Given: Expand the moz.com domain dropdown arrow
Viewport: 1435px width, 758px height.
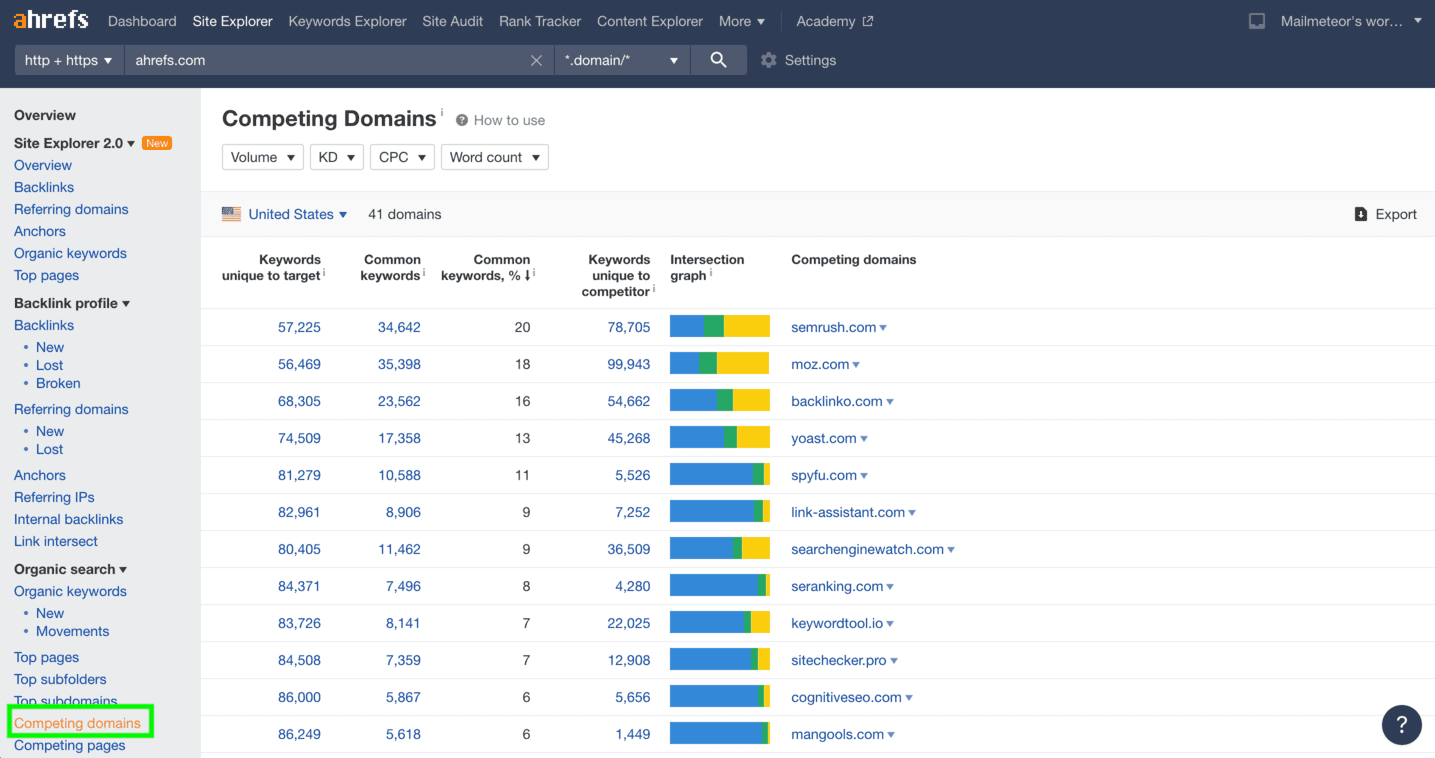Looking at the screenshot, I should (856, 365).
